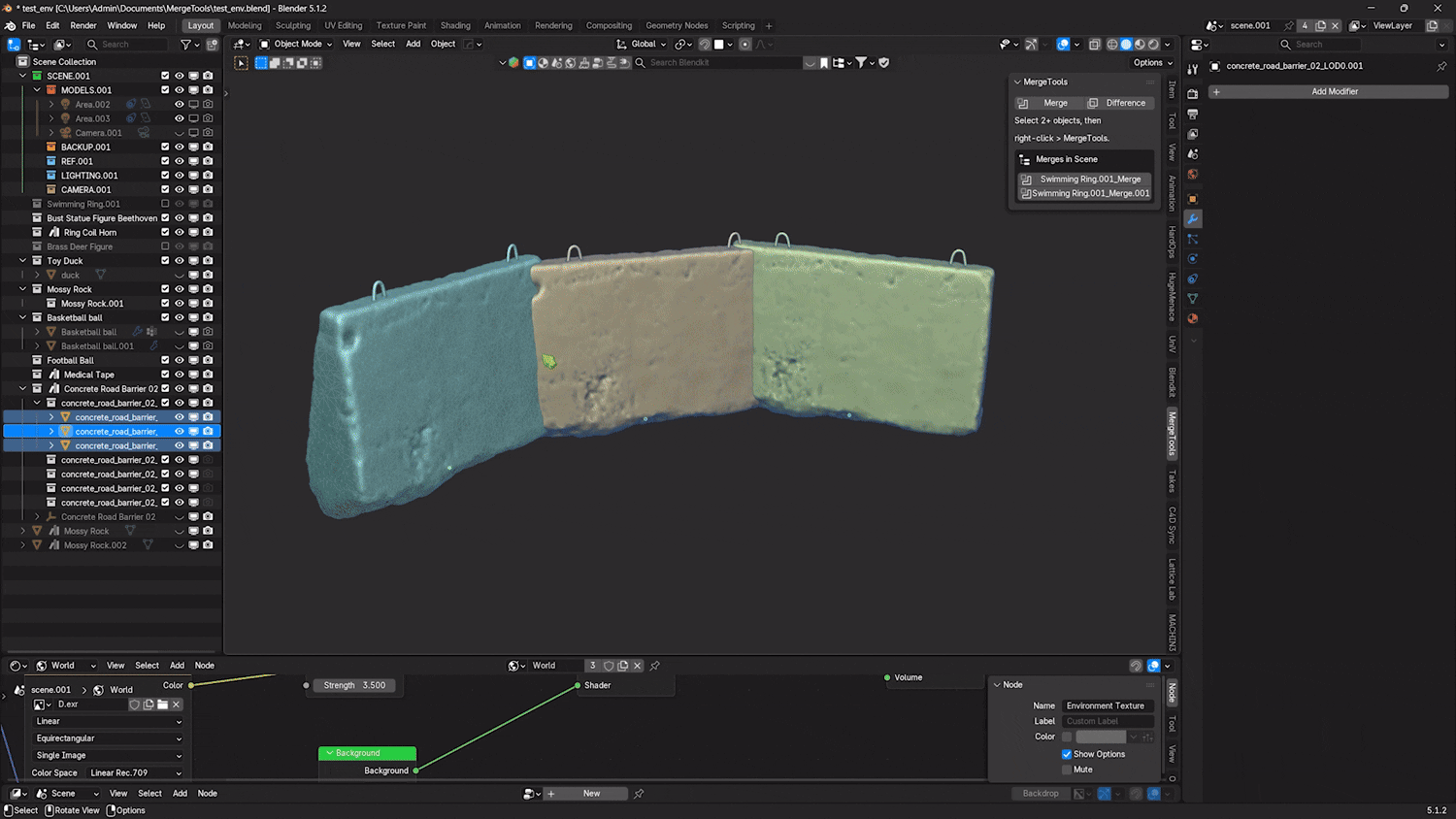Image resolution: width=1456 pixels, height=819 pixels.
Task: Collapse the Mossy Rock collection in outliner
Action: (22, 289)
